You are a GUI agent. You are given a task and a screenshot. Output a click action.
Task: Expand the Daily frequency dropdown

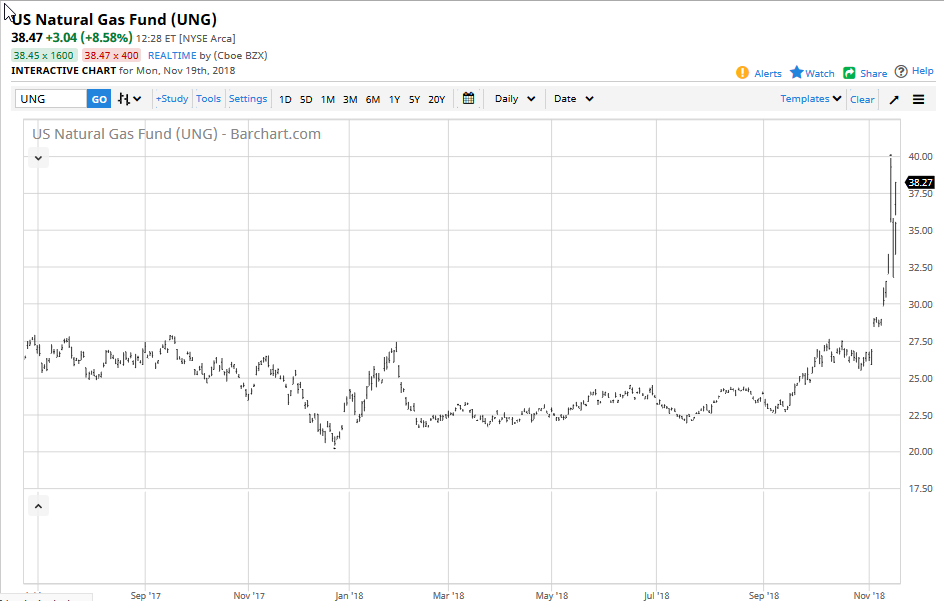515,99
